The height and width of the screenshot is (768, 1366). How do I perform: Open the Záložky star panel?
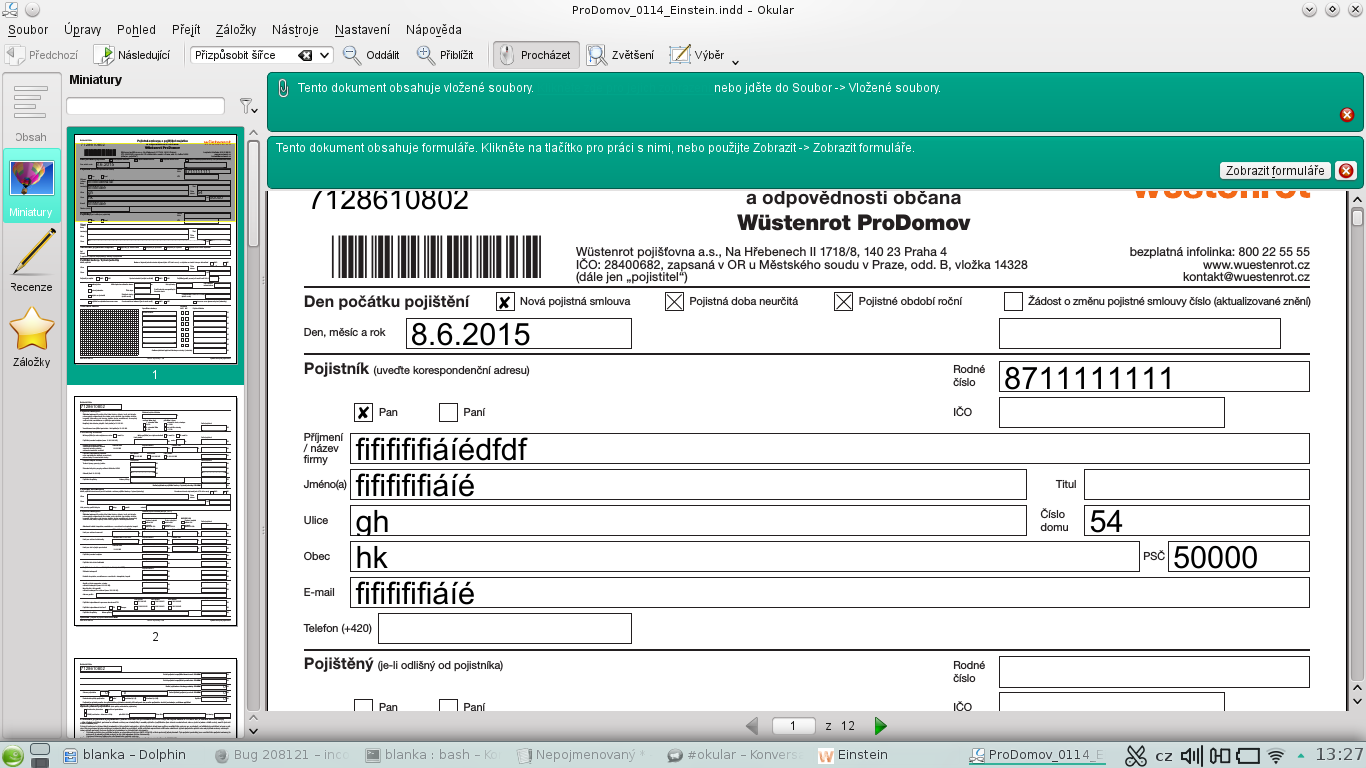[x=31, y=336]
